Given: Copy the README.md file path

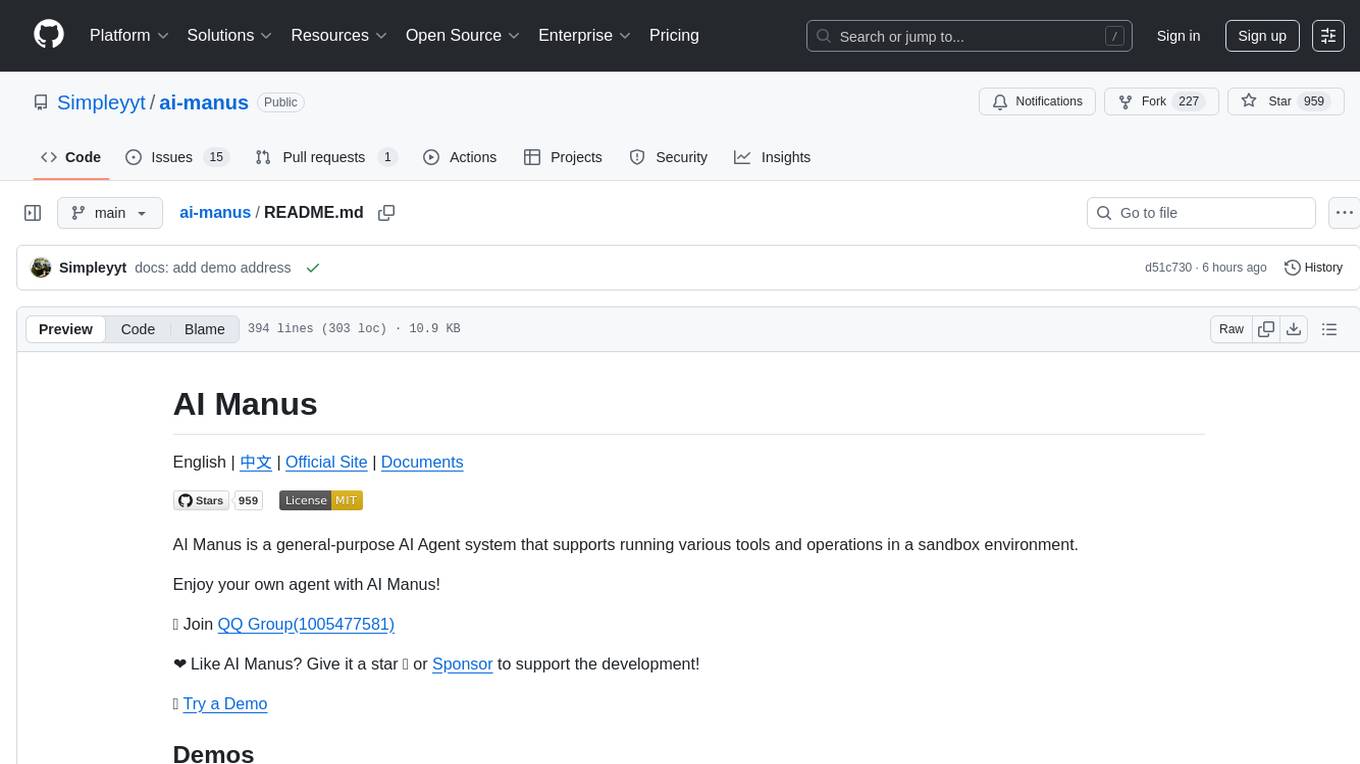Looking at the screenshot, I should pos(386,212).
